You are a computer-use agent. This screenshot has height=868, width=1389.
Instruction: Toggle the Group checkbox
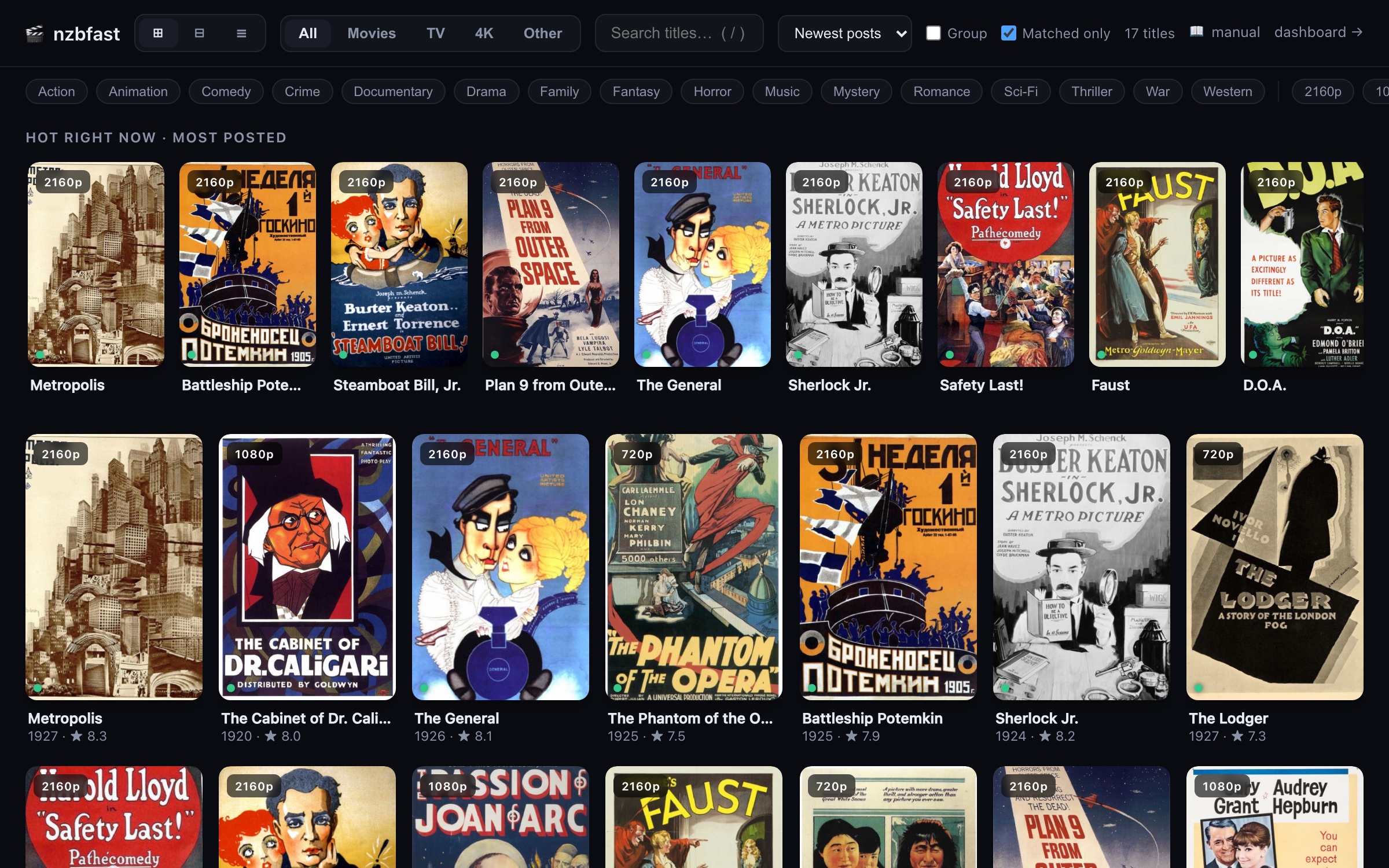click(x=933, y=33)
